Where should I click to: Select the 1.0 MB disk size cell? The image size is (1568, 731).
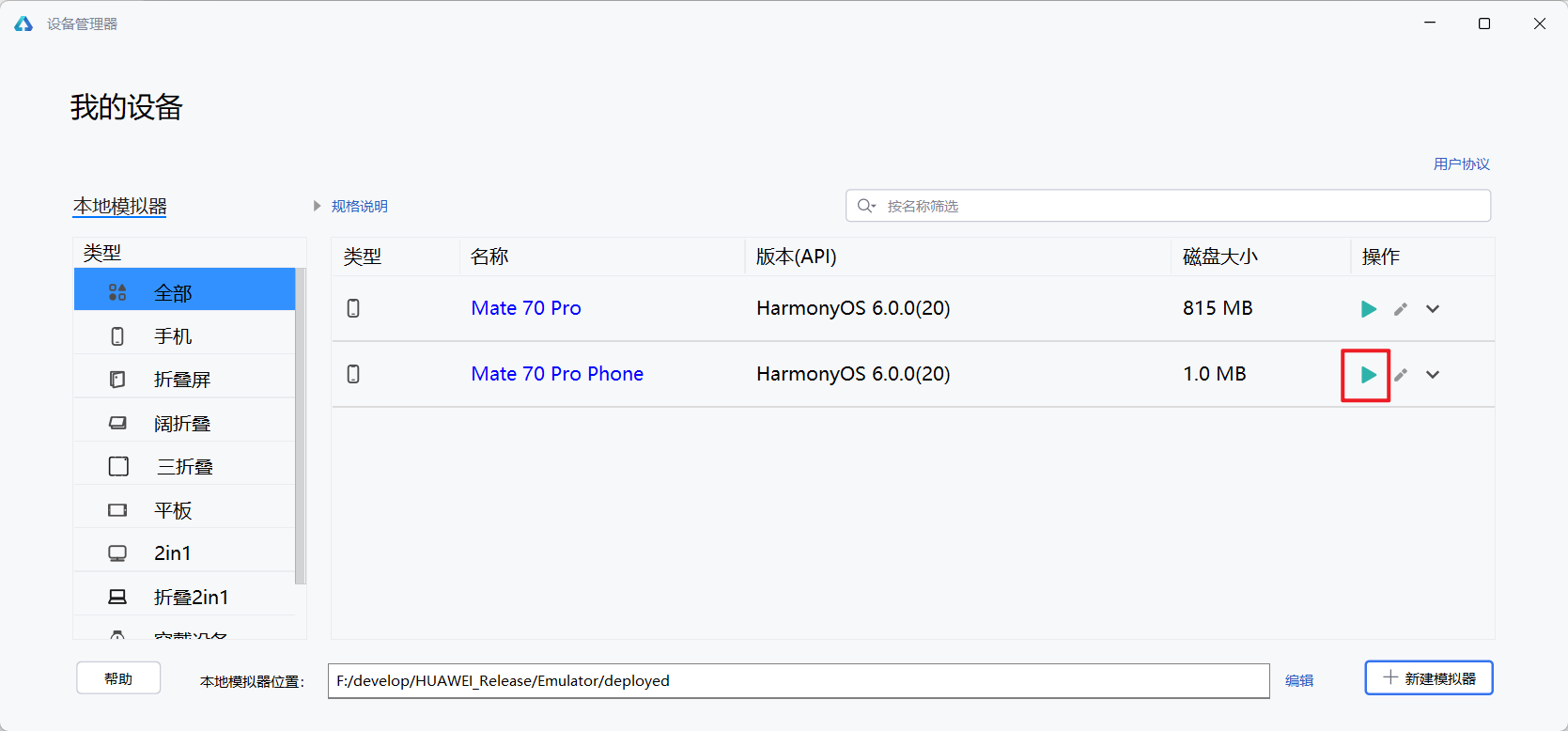pos(1214,374)
